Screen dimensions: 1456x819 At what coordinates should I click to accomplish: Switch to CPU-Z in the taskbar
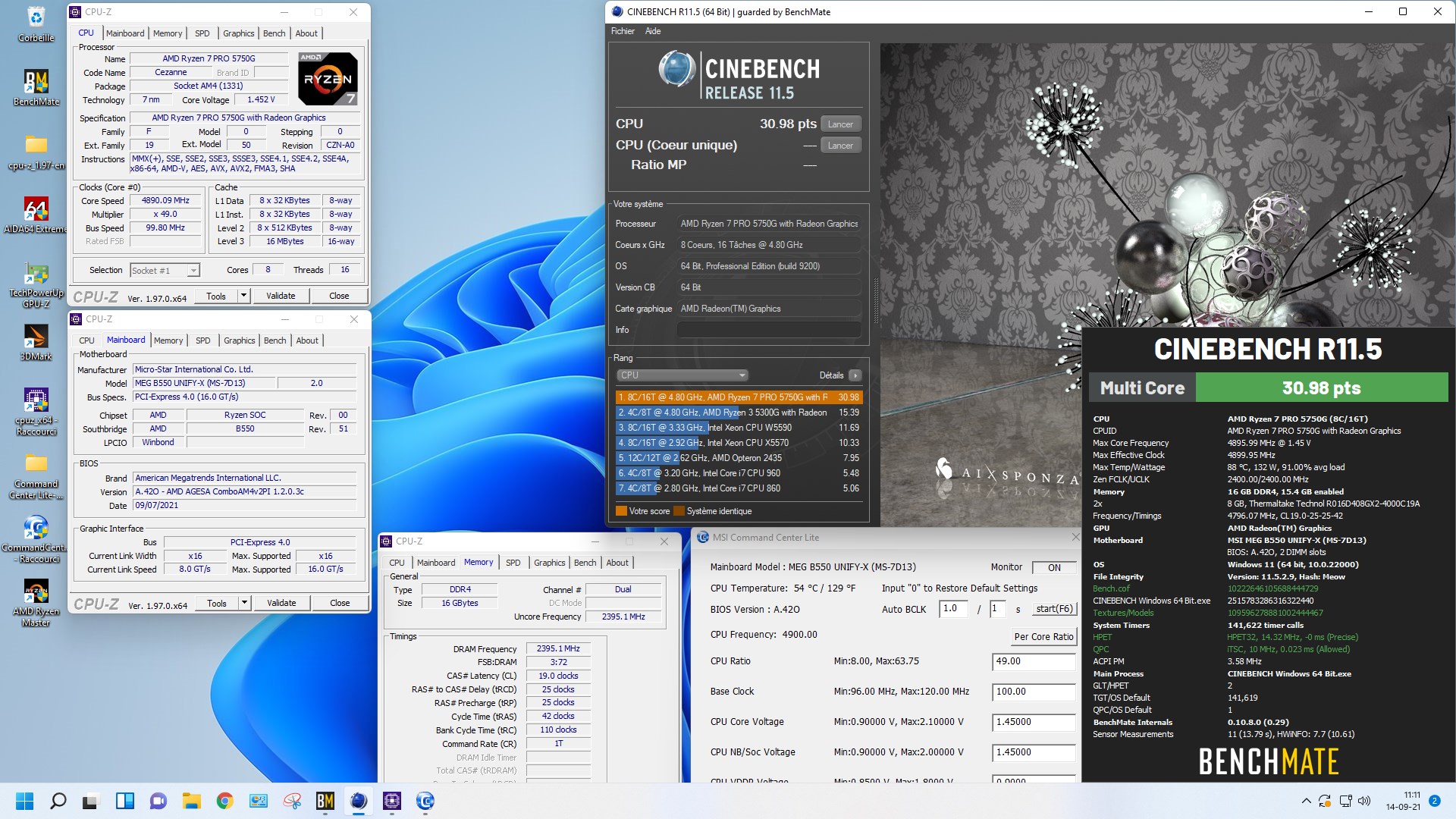(392, 801)
